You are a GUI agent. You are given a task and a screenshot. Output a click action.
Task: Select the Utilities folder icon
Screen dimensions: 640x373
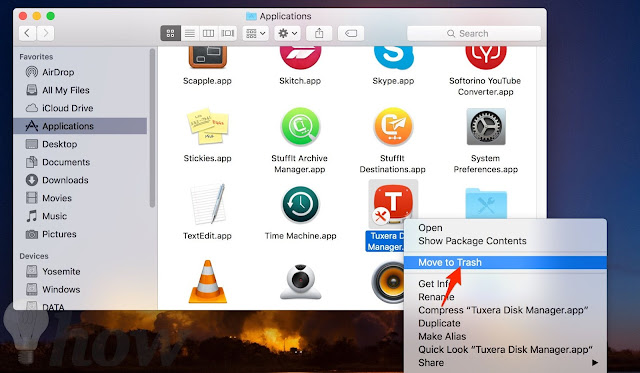[x=486, y=204]
